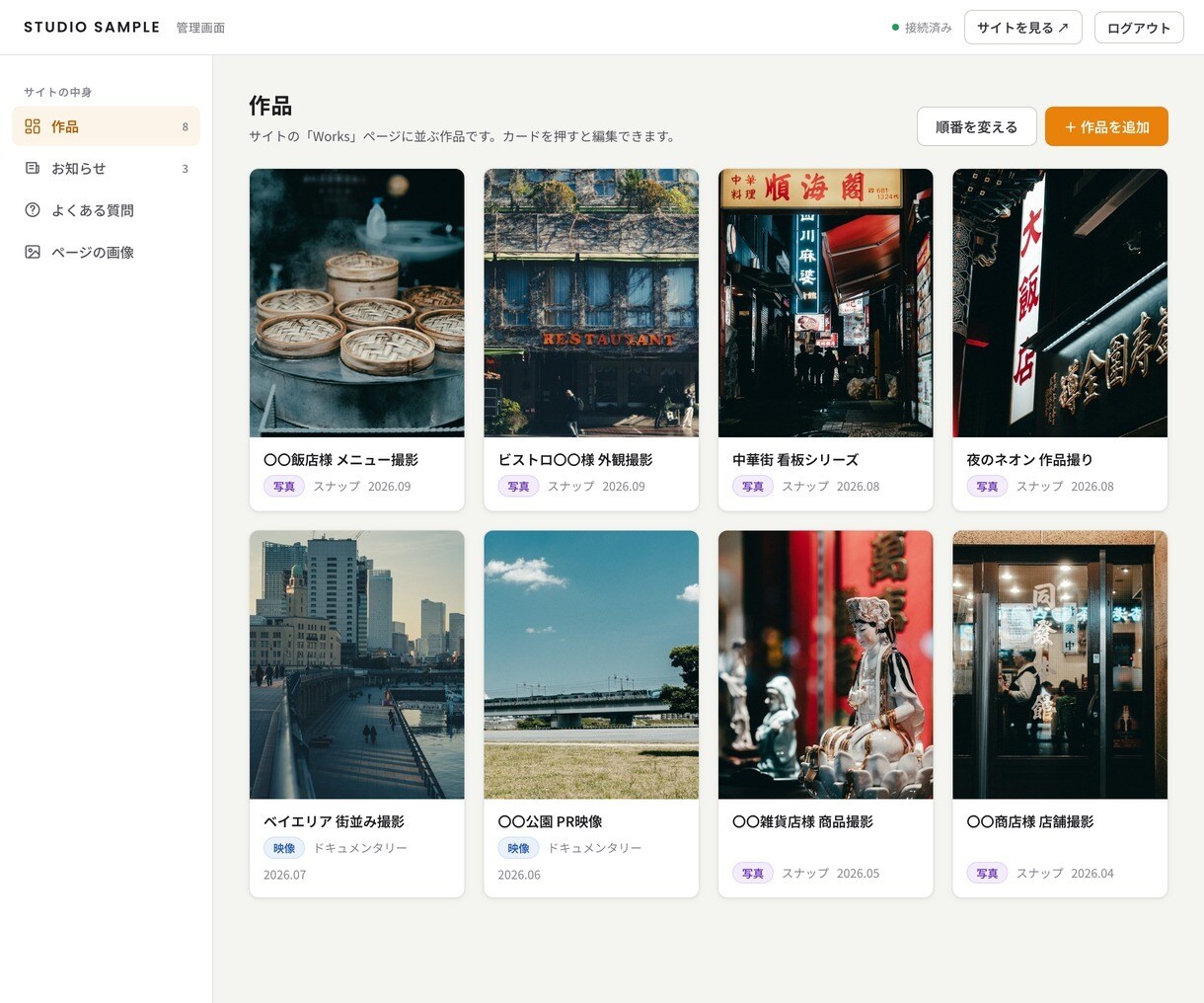Click the title 〇〇飯店様 メニュー撮影
Viewport: 1204px width, 1003px height.
tap(340, 460)
